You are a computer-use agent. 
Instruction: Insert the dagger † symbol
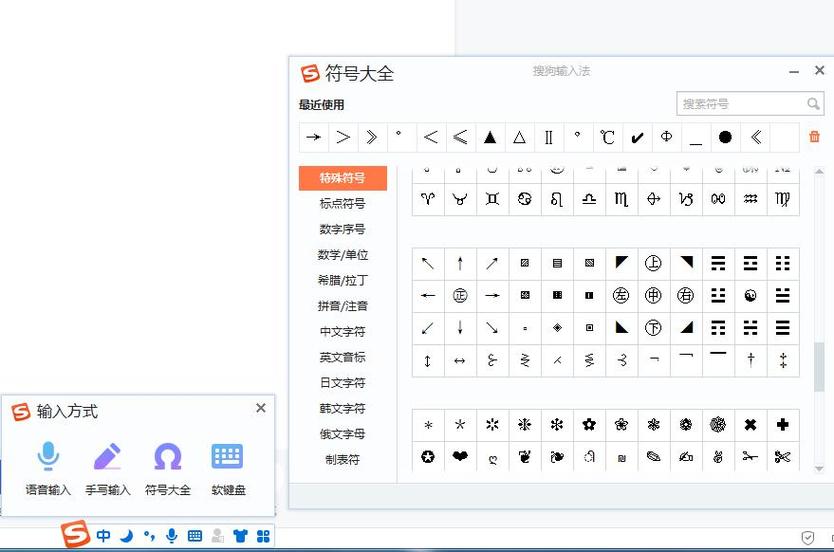[x=750, y=361]
